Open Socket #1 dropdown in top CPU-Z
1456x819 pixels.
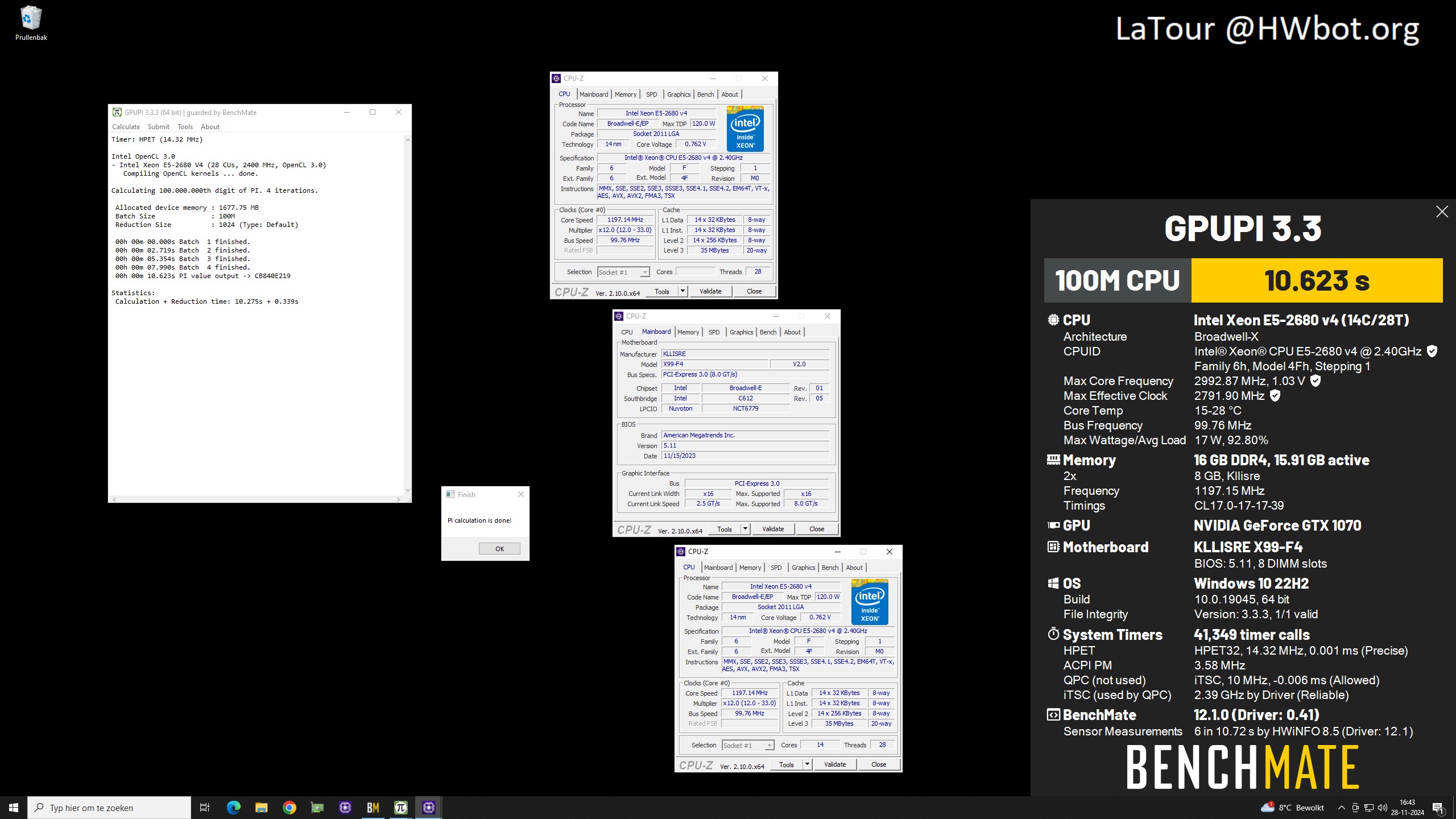(x=644, y=272)
